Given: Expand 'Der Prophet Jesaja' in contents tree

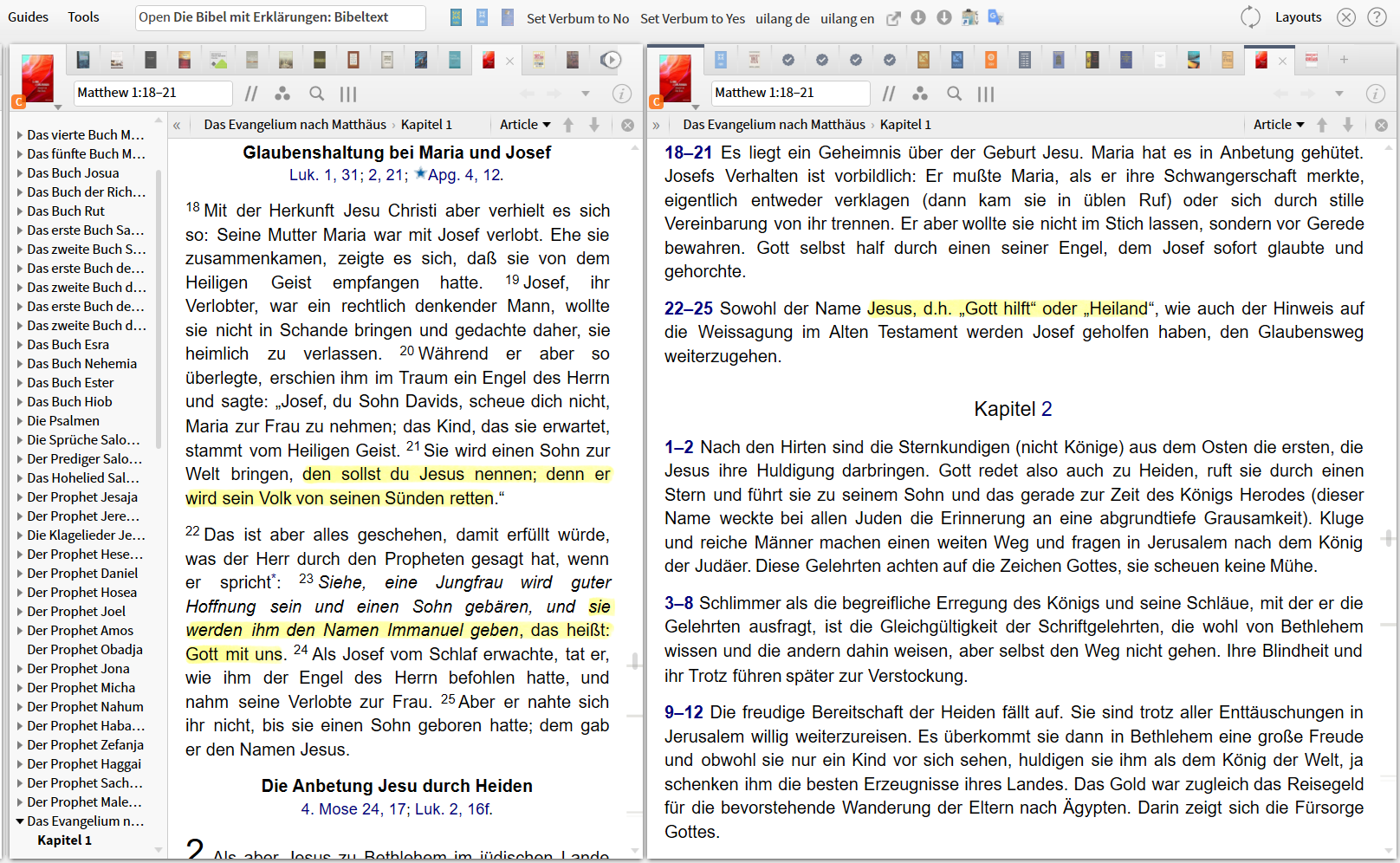Looking at the screenshot, I should tap(21, 497).
